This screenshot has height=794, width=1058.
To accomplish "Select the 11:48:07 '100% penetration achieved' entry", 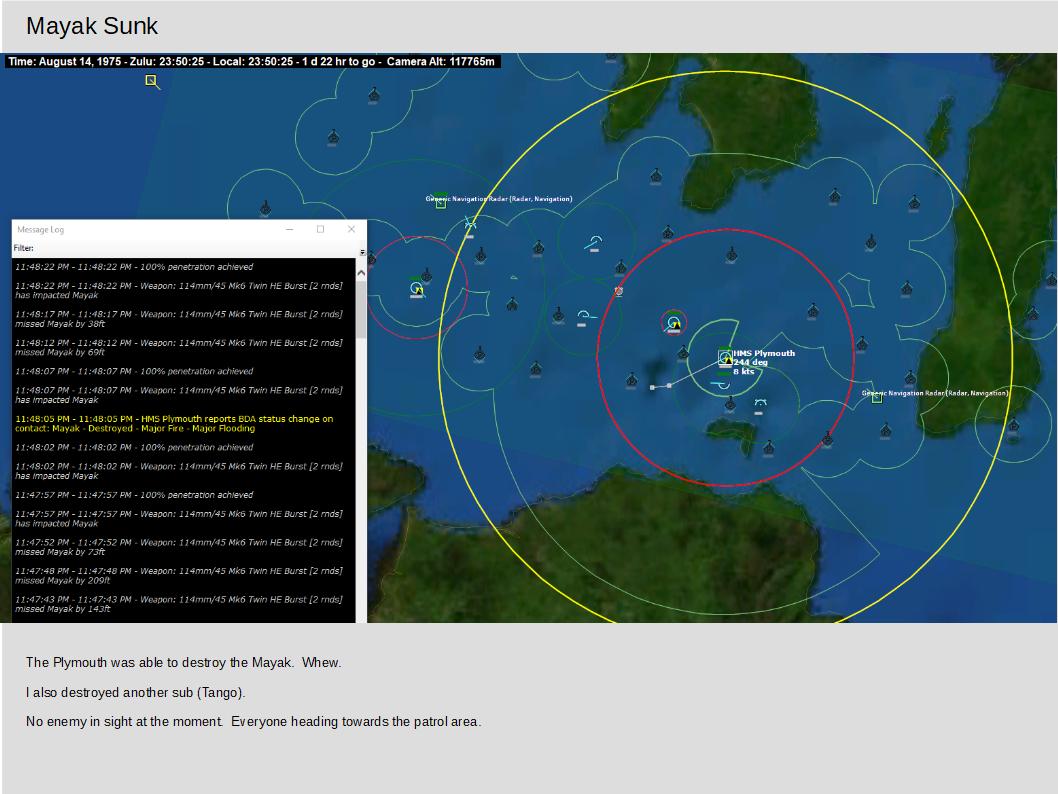I will (134, 372).
